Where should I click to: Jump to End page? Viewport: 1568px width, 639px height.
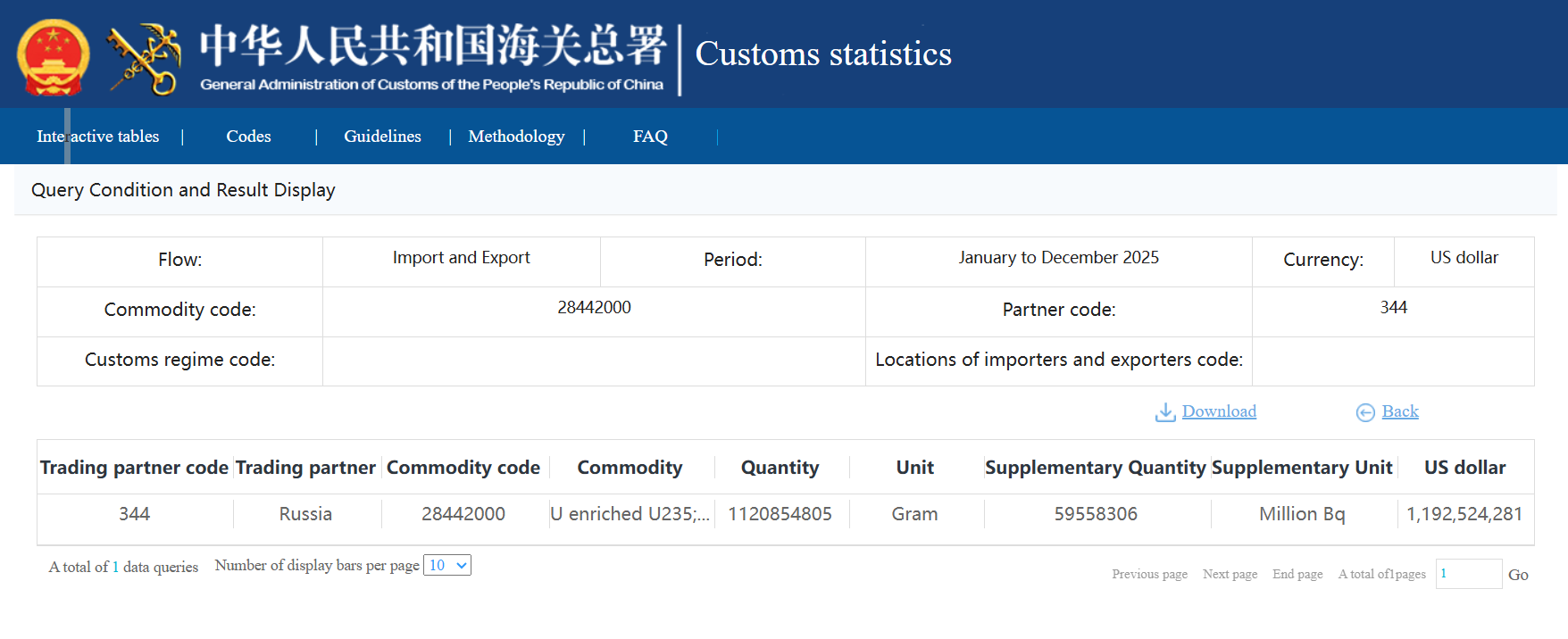(x=1297, y=574)
